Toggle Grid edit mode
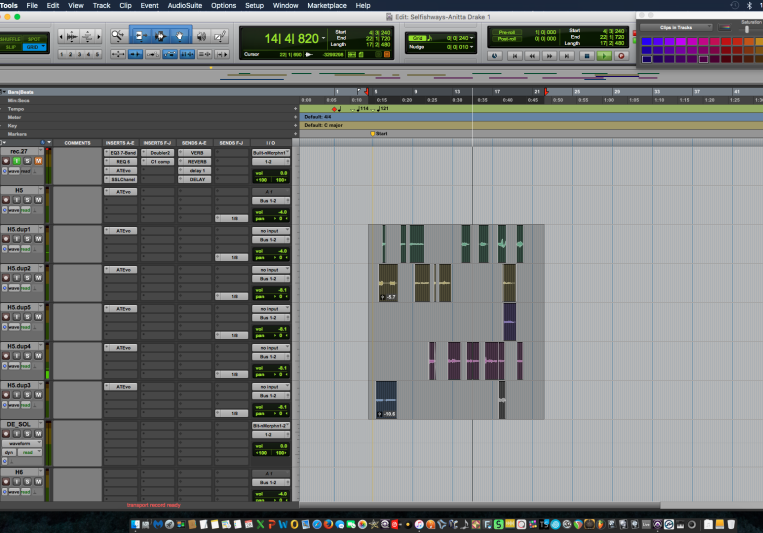763x533 pixels. point(34,47)
